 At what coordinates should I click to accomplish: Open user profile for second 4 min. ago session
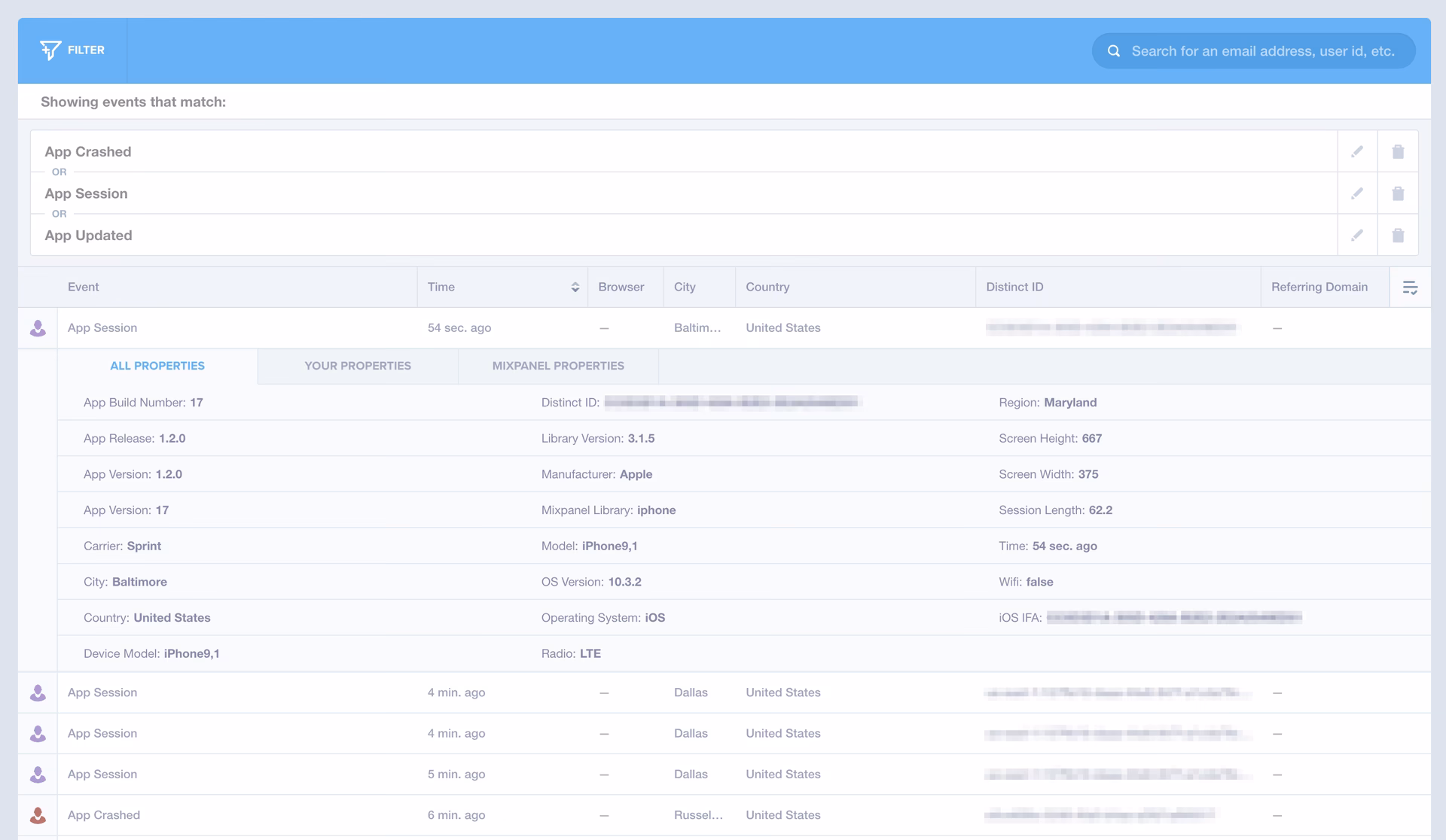click(x=38, y=734)
